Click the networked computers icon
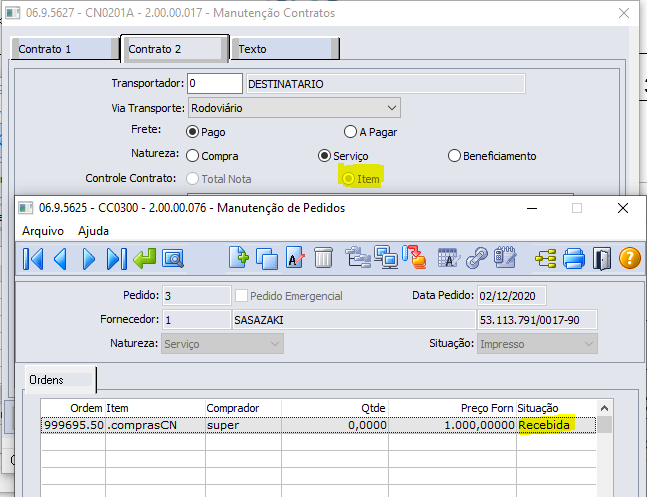647x497 pixels. 386,257
